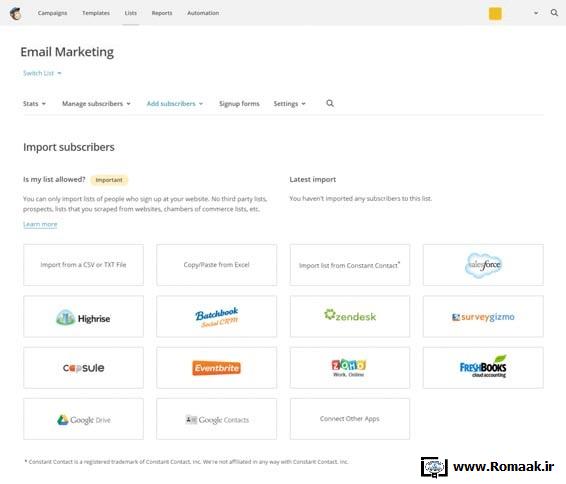
Task: Choose the Salesforce import tile
Action: click(x=483, y=265)
